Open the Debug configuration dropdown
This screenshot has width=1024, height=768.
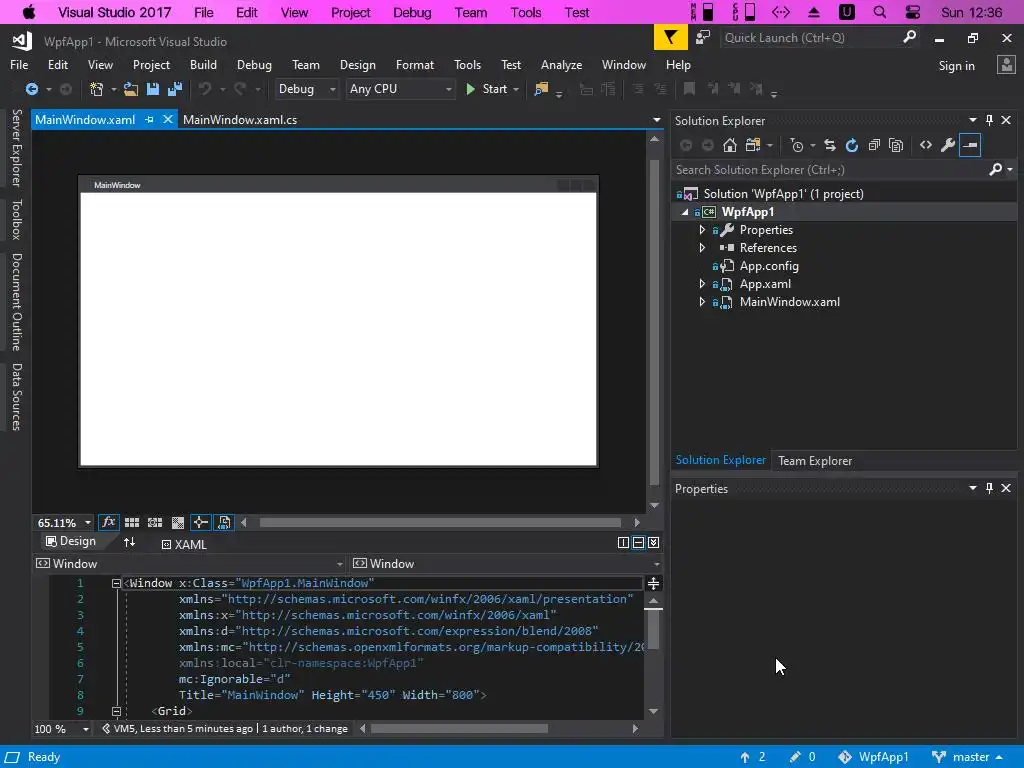(306, 89)
